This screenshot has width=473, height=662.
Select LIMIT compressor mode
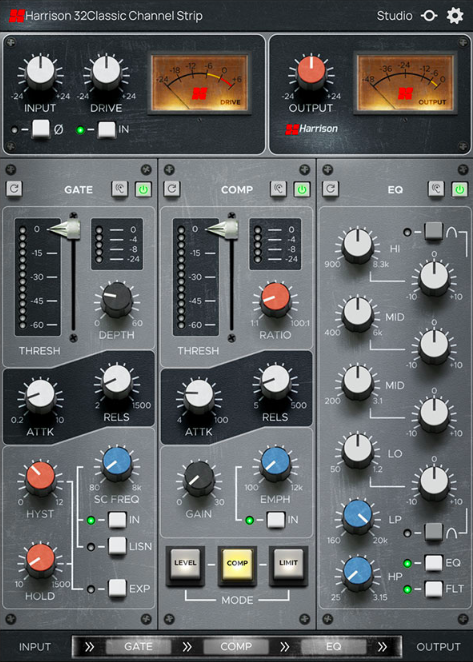tap(288, 565)
